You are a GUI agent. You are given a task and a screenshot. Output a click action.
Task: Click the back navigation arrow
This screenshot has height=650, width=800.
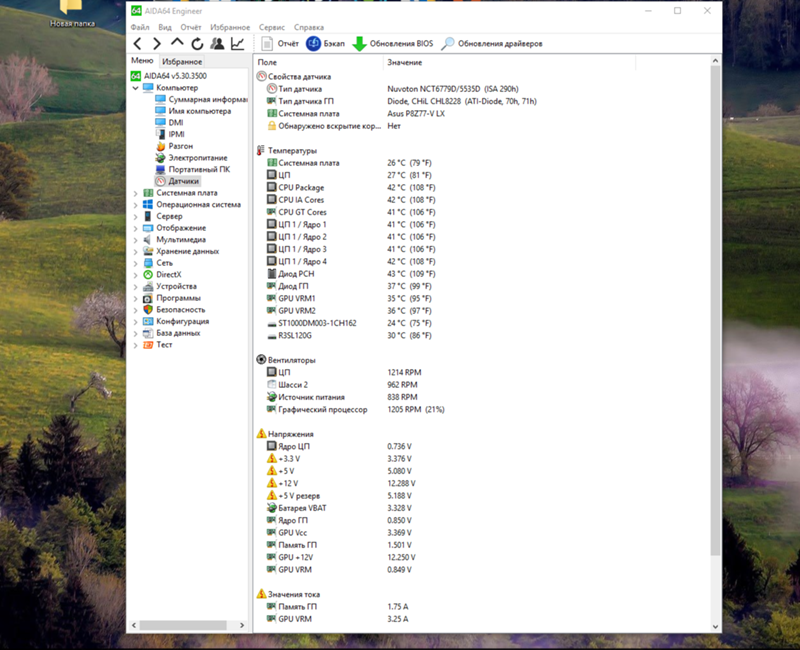(x=137, y=43)
